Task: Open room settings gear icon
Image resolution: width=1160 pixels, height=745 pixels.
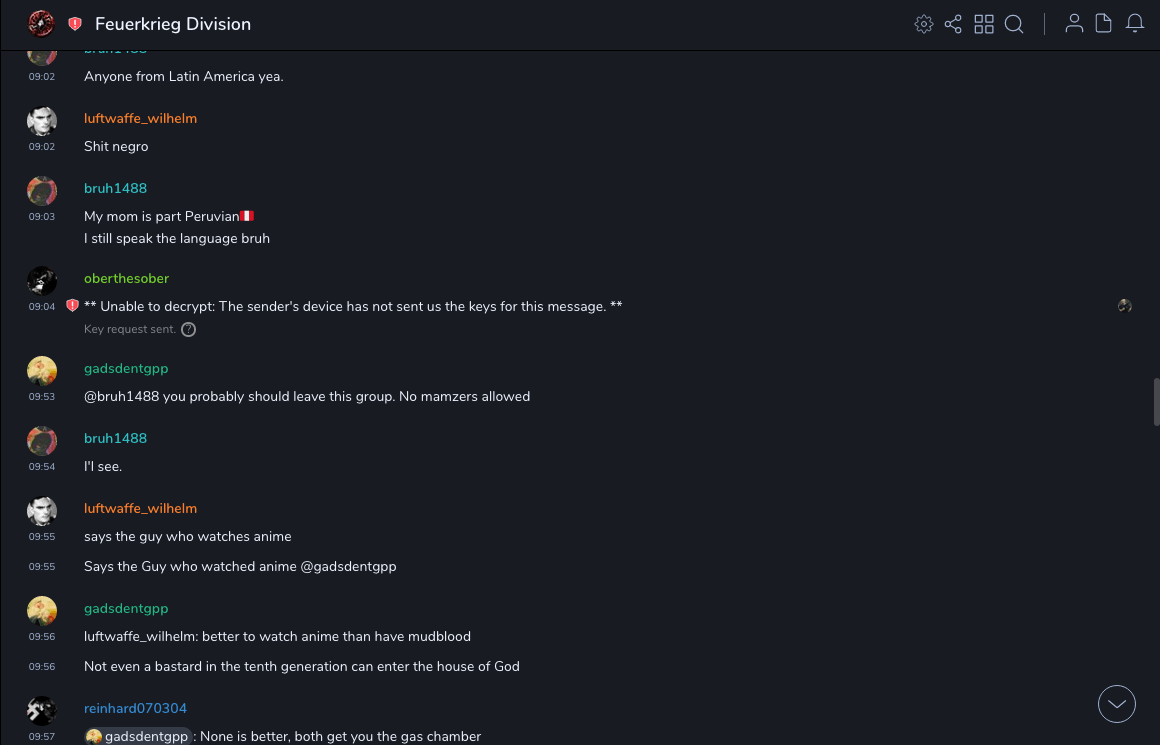Action: [x=924, y=24]
